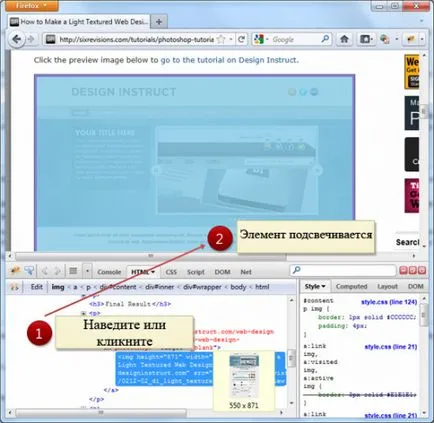Viewport: 434px width, 423px height.
Task: Click the search magnifier in Google box
Action: tap(325, 39)
